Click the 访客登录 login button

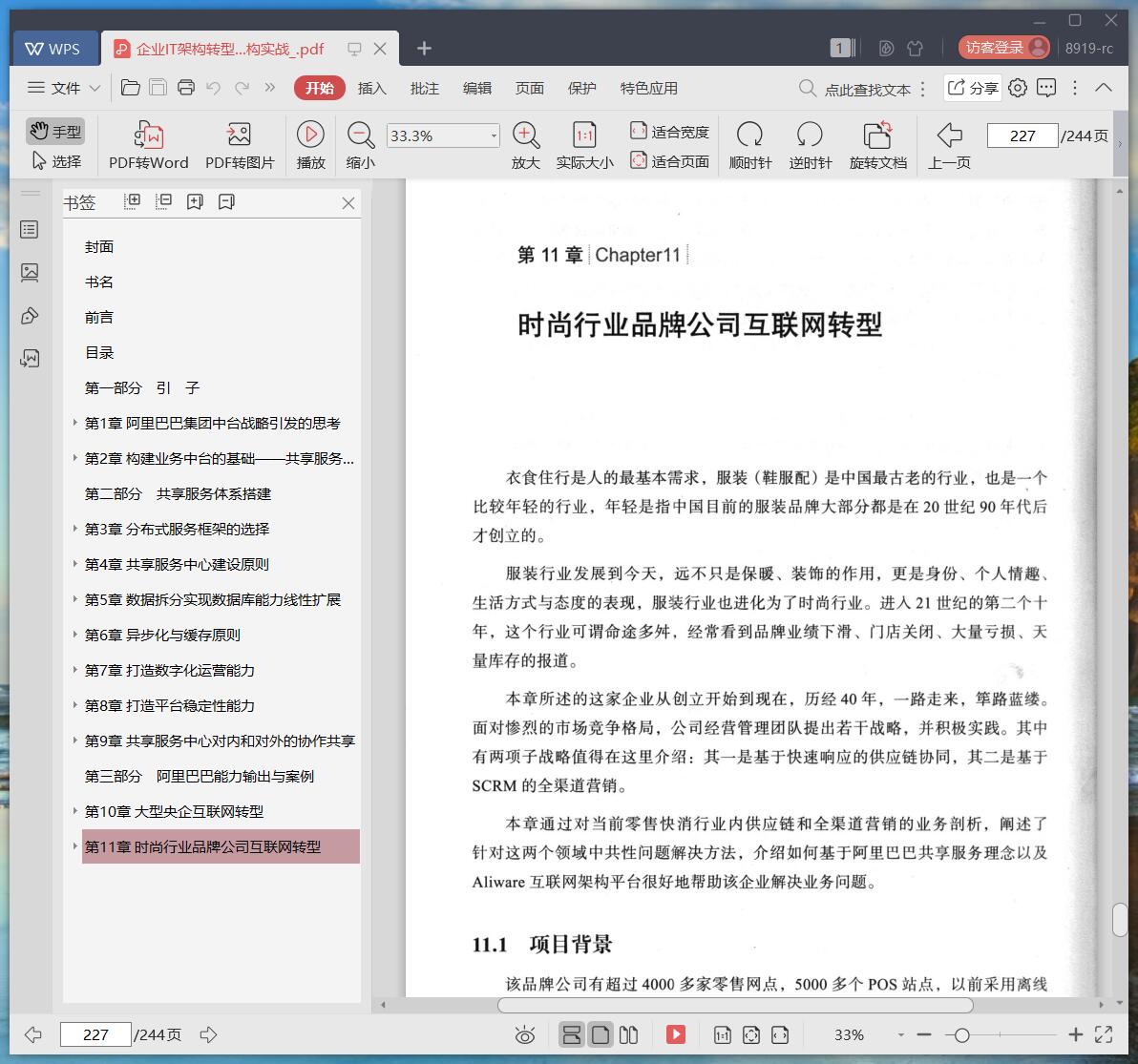tap(1003, 47)
